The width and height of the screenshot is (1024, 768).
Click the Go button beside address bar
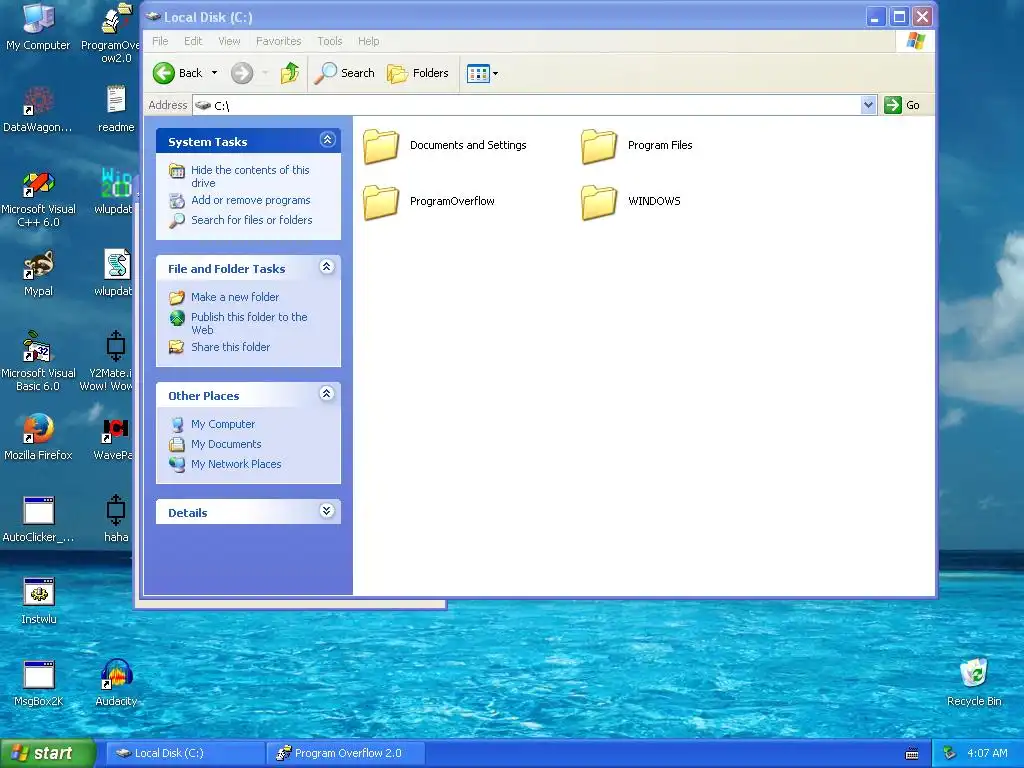pos(902,105)
